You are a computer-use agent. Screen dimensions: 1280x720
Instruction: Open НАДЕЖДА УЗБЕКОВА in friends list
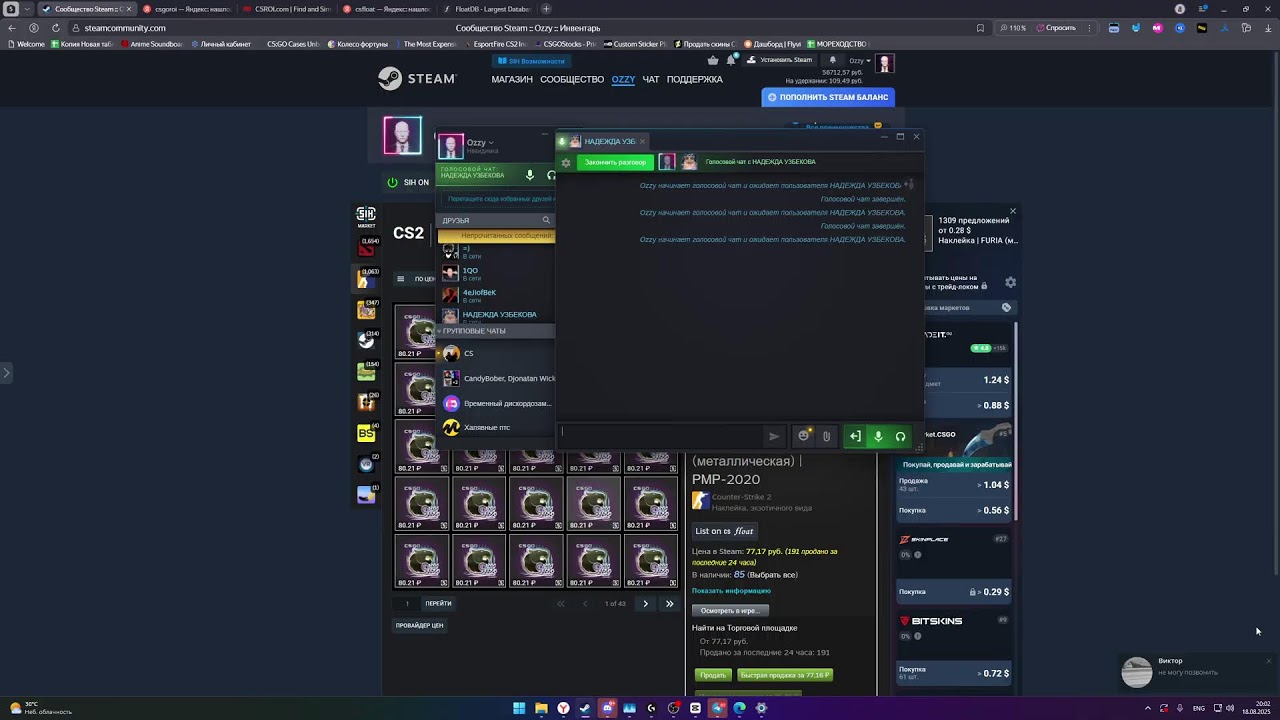[495, 315]
